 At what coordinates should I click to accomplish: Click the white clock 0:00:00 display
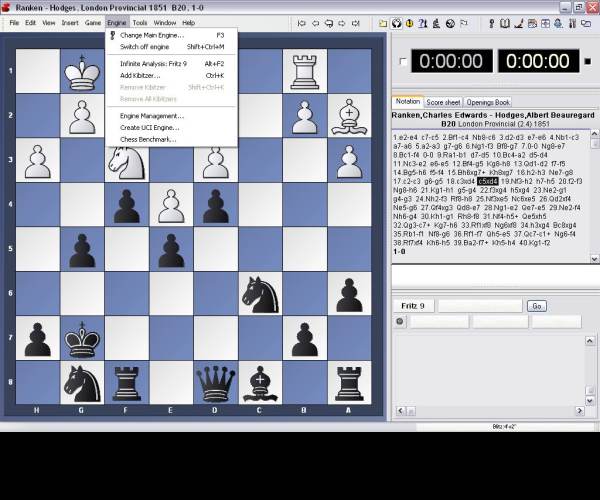point(452,61)
